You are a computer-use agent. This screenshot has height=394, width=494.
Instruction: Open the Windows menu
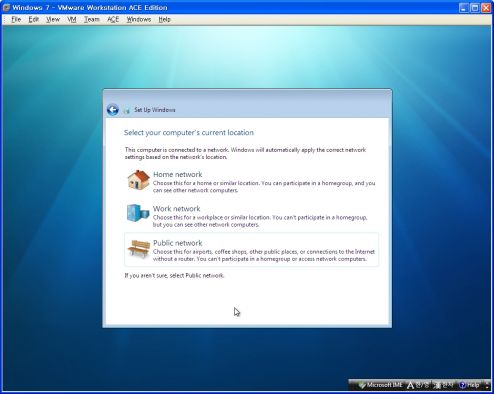click(139, 19)
